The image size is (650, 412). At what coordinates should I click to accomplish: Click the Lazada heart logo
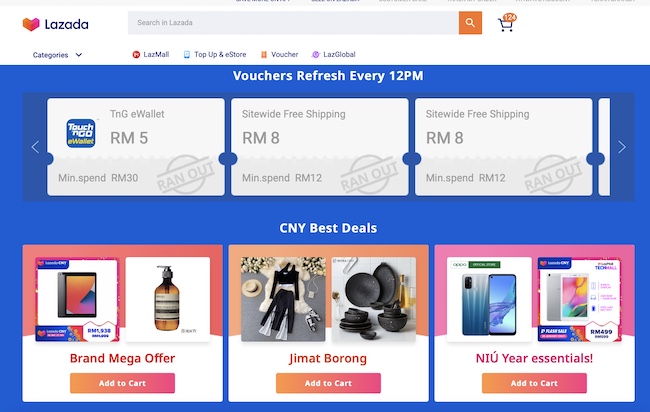(x=31, y=24)
